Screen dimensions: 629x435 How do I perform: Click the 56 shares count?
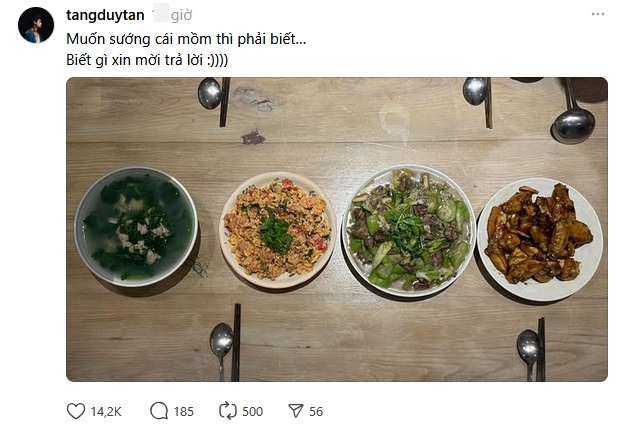pyautogui.click(x=316, y=411)
